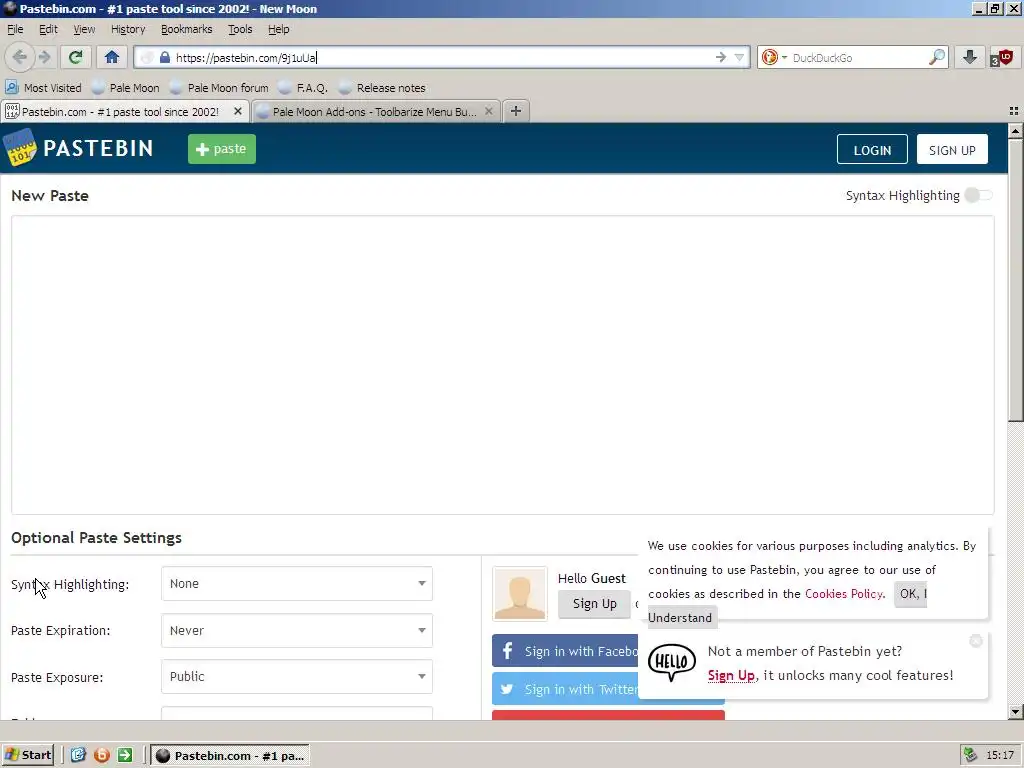The width and height of the screenshot is (1024, 768).
Task: Open the address bar history dropdown
Action: tap(739, 57)
